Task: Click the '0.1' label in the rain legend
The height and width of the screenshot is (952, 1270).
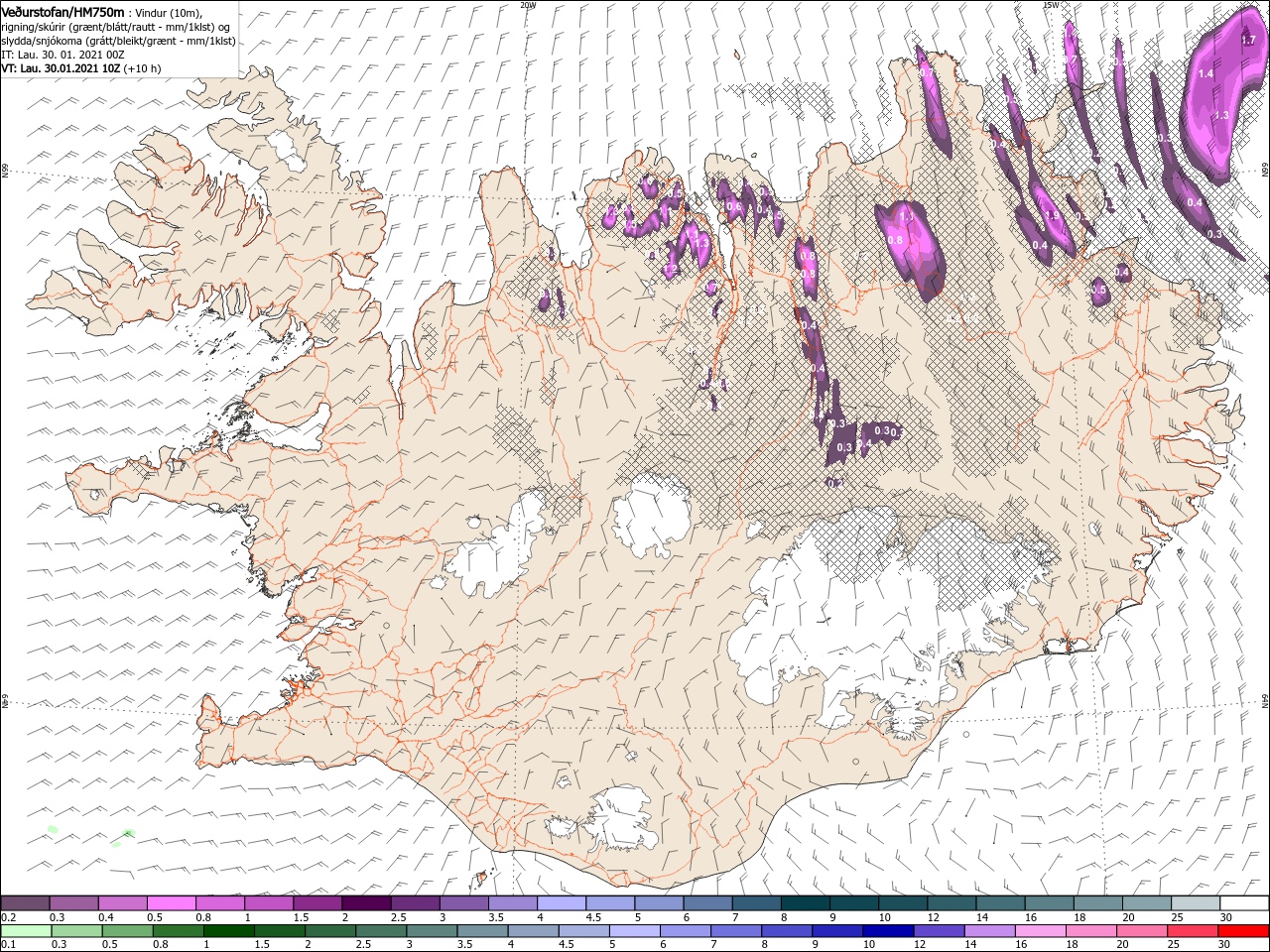Action: 8,945
